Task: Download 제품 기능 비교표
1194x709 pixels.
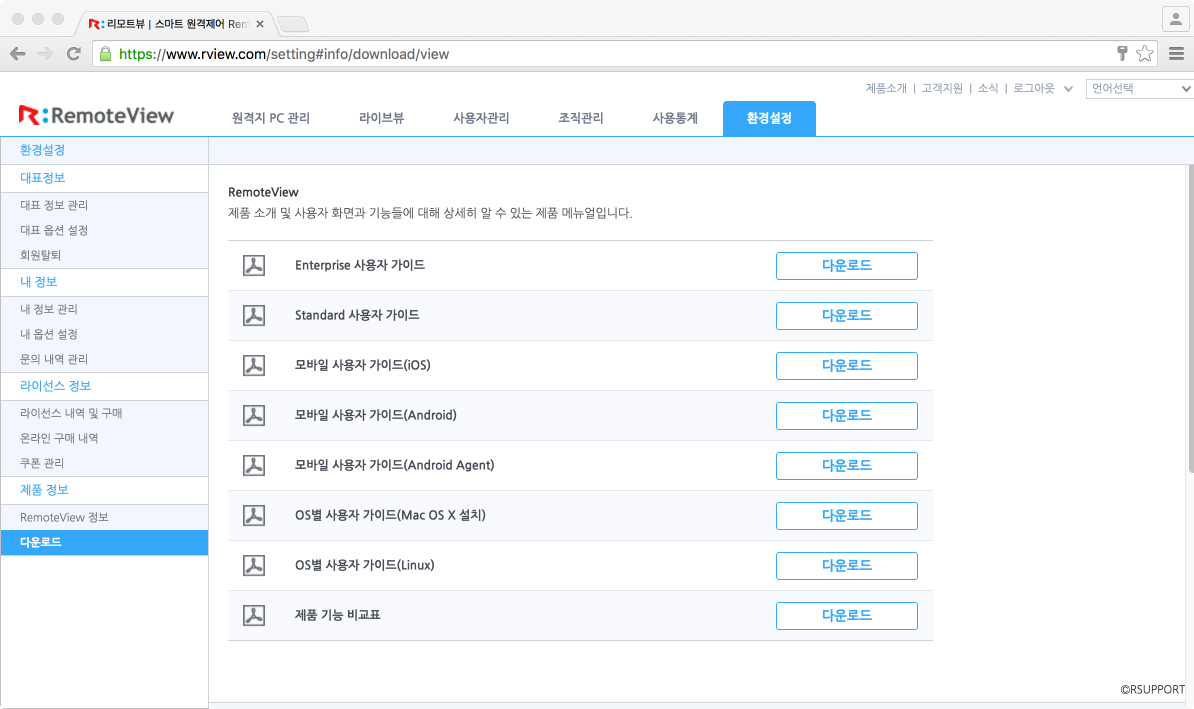Action: click(x=847, y=616)
